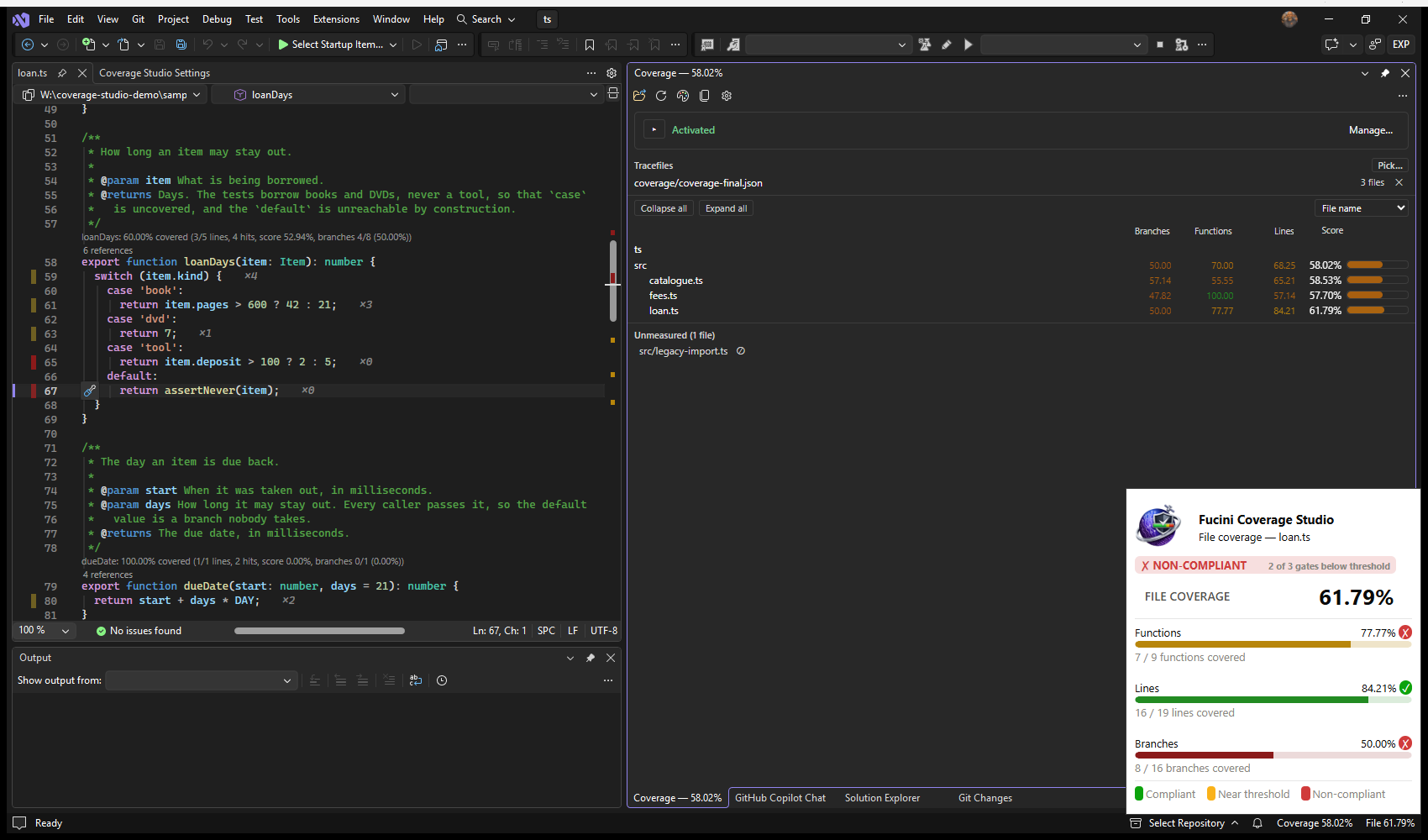Image resolution: width=1428 pixels, height=840 pixels.
Task: Open the Debug menu
Action: tap(217, 19)
